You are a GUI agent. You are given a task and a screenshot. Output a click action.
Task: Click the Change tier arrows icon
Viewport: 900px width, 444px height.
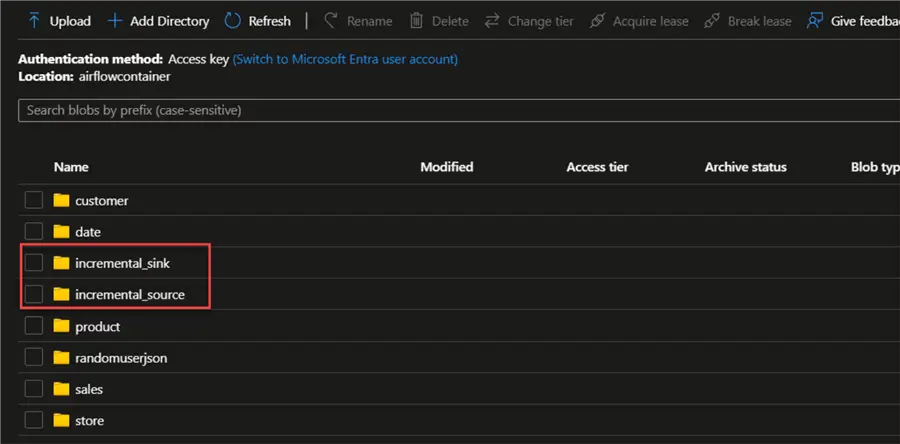(492, 20)
